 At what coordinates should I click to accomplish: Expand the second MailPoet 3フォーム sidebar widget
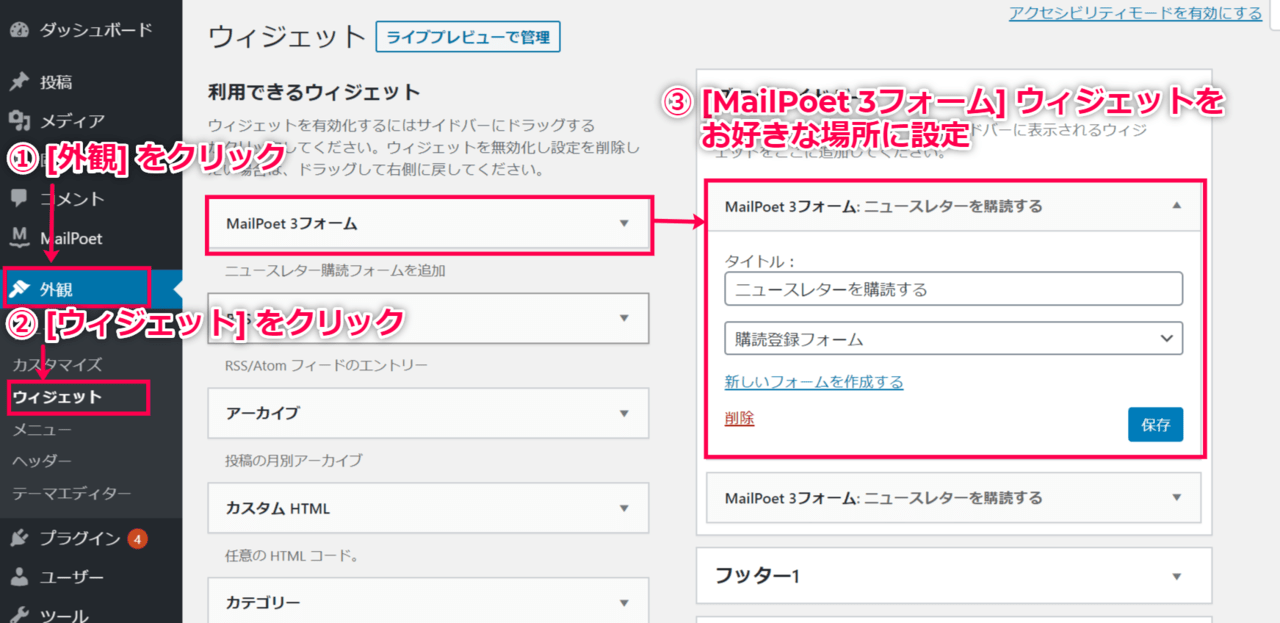click(x=955, y=497)
